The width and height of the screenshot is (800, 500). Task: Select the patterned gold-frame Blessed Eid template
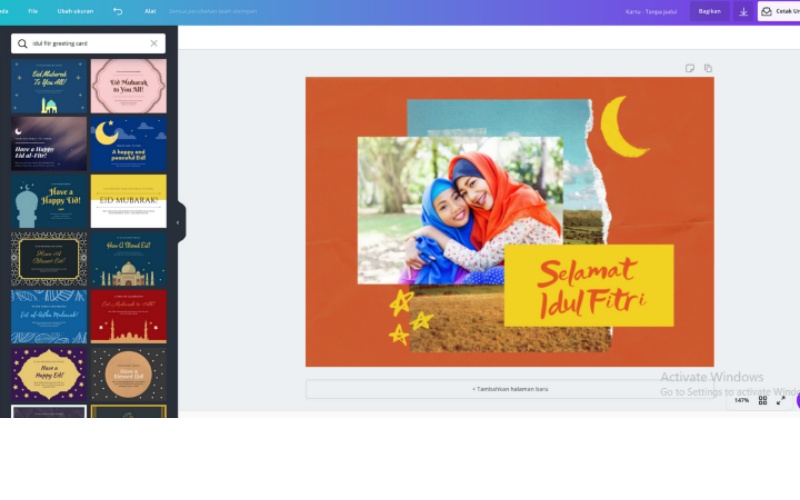(49, 259)
